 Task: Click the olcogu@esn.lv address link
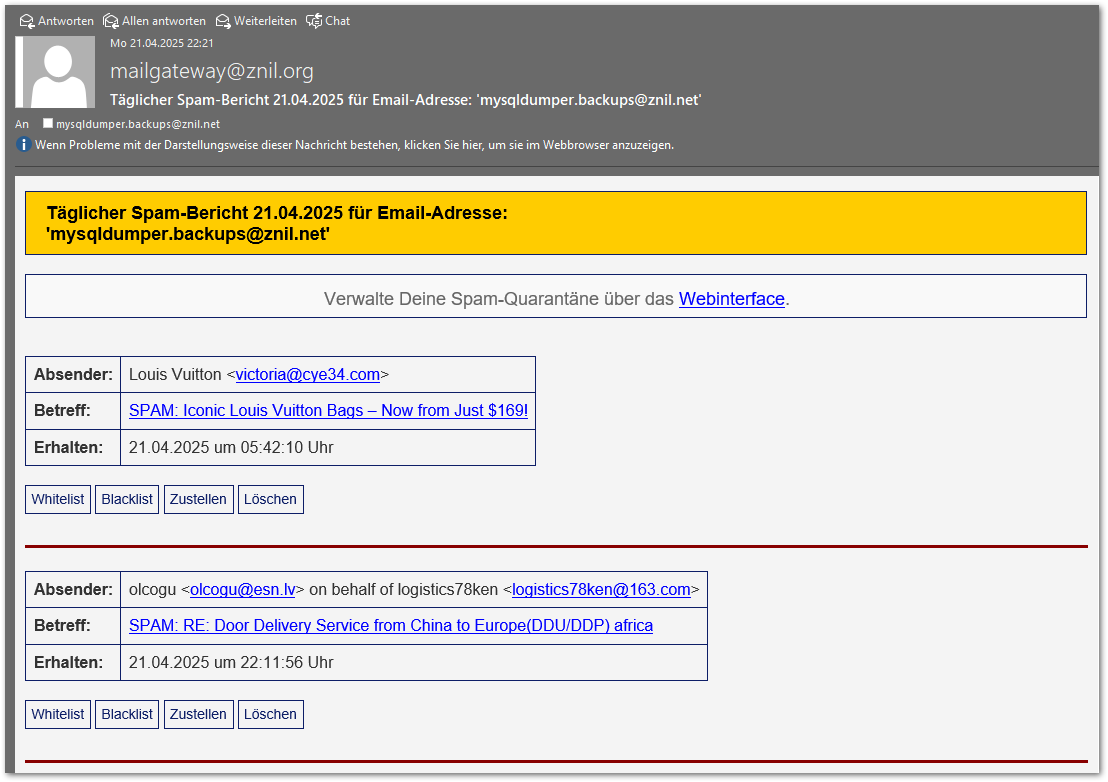click(x=243, y=590)
